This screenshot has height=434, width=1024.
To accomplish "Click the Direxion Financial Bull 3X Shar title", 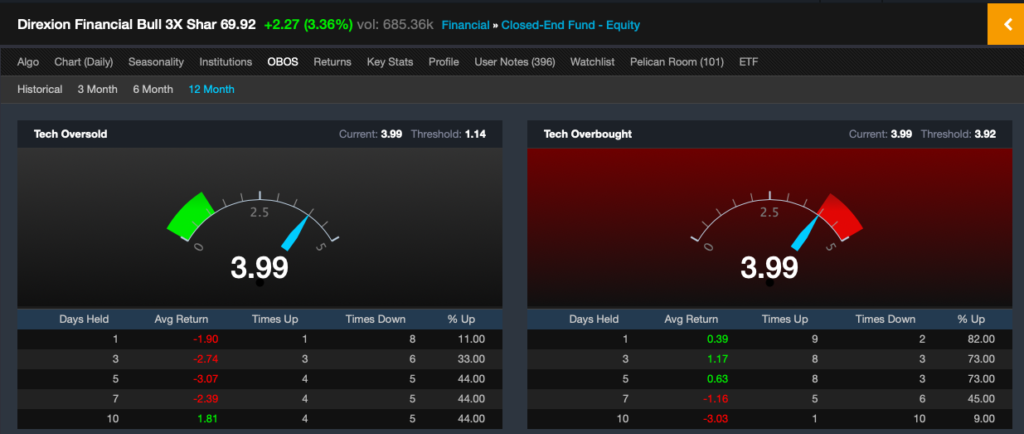I will click(118, 24).
